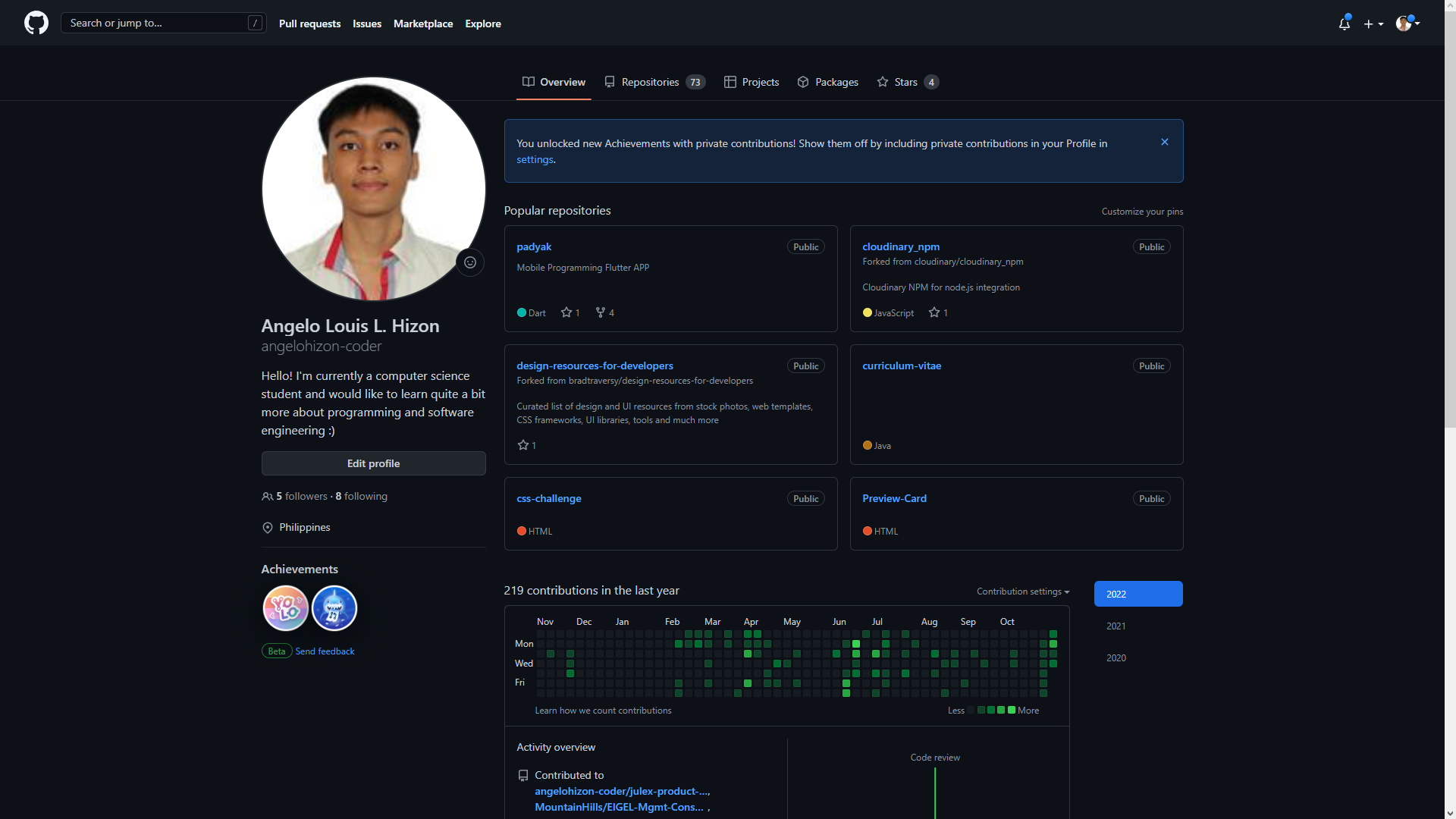Expand Contribution settings dropdown
The height and width of the screenshot is (819, 1456).
(x=1023, y=591)
